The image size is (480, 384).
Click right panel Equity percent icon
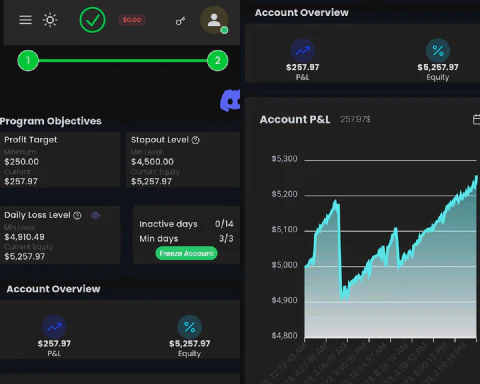coord(438,51)
